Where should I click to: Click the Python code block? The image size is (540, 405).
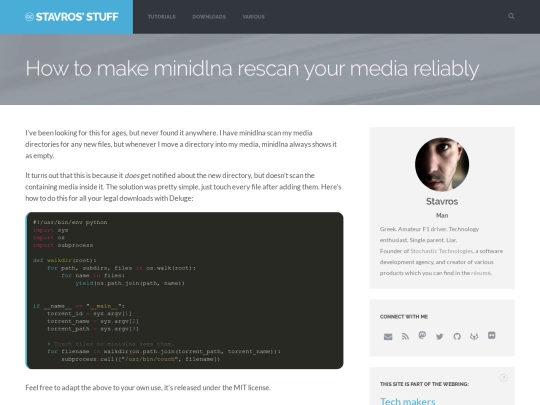[184, 290]
